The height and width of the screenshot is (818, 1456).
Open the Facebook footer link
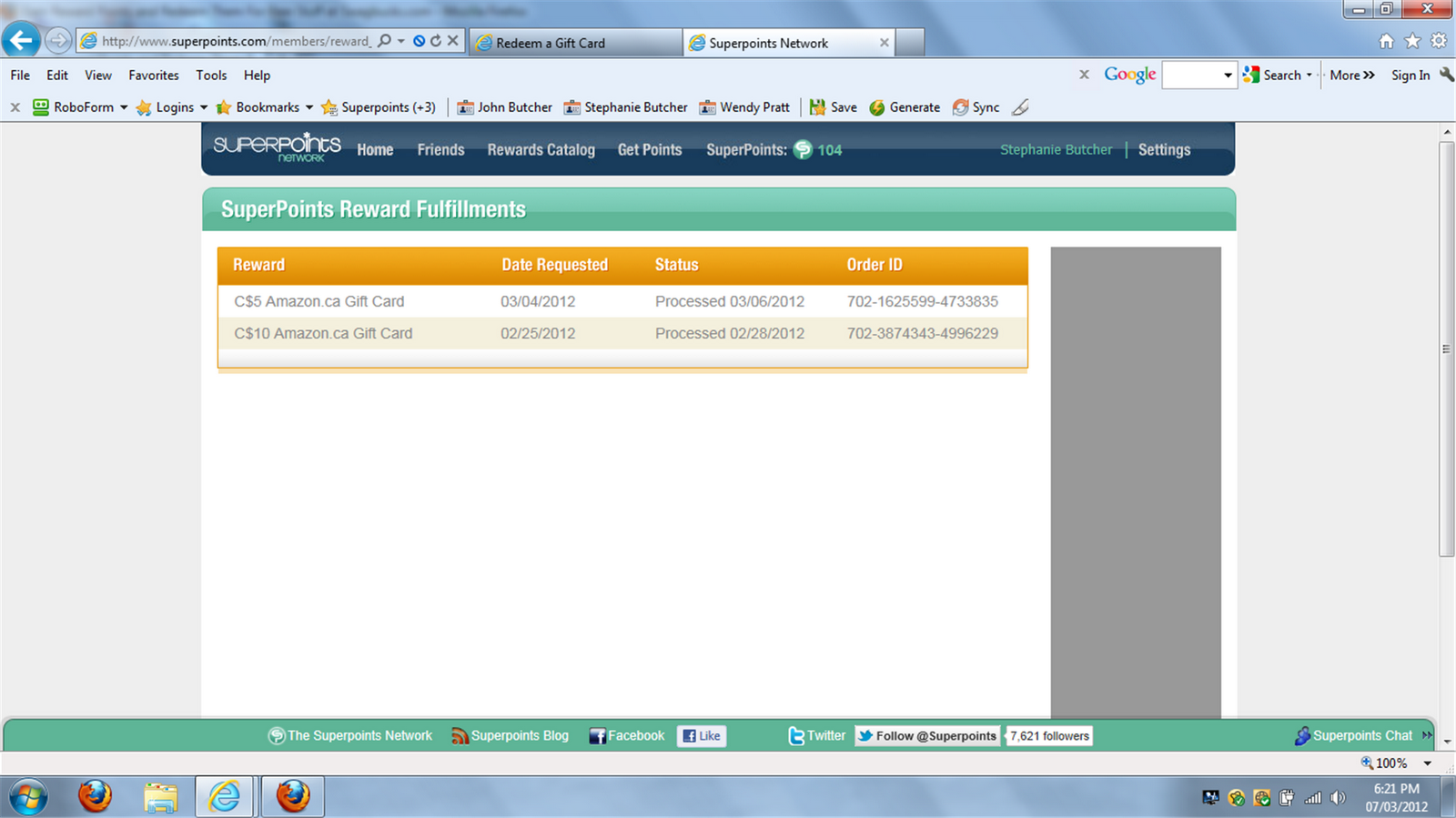point(627,735)
